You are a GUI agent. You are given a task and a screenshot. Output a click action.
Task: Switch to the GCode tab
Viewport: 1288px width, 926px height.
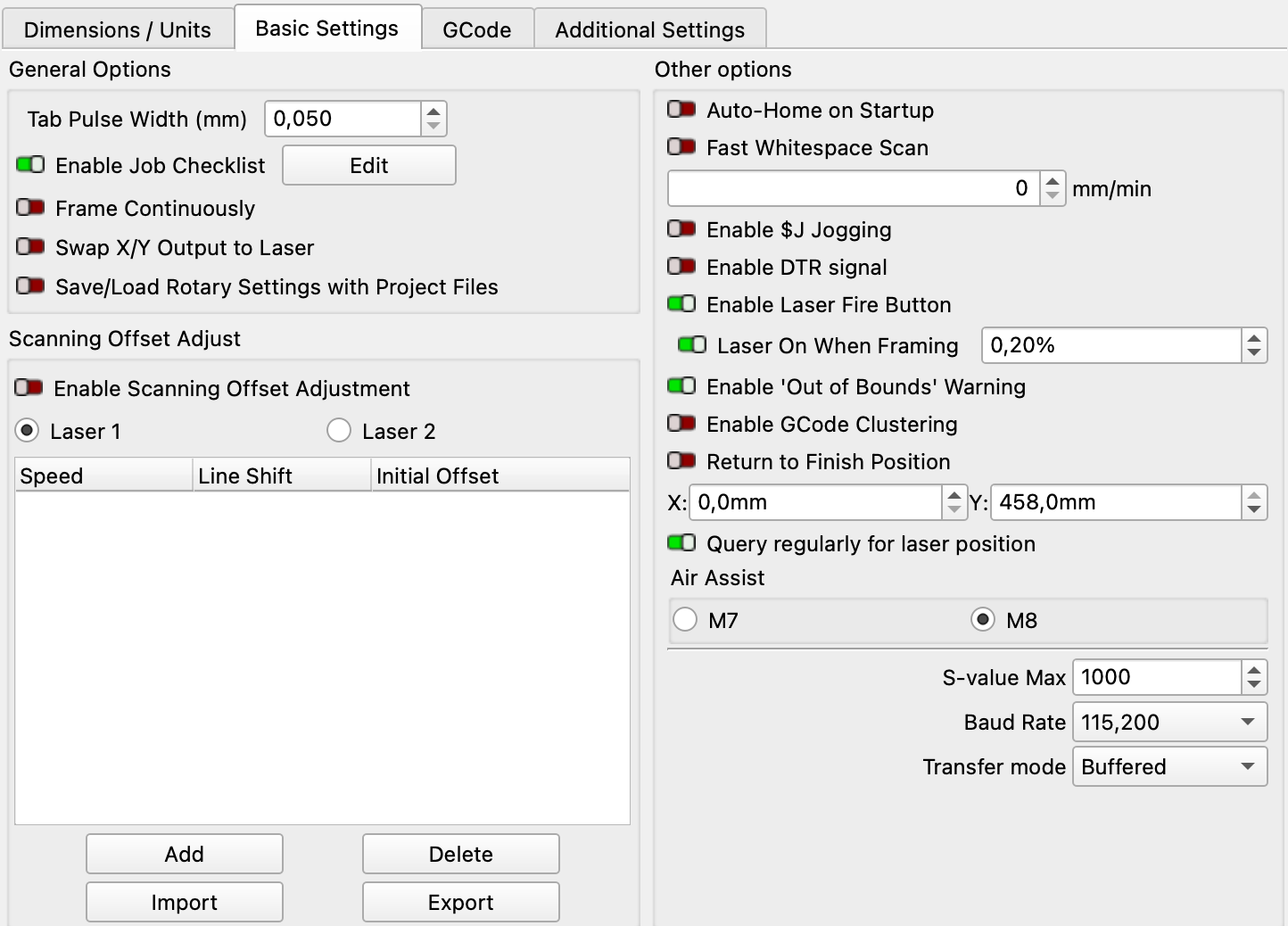point(478,29)
